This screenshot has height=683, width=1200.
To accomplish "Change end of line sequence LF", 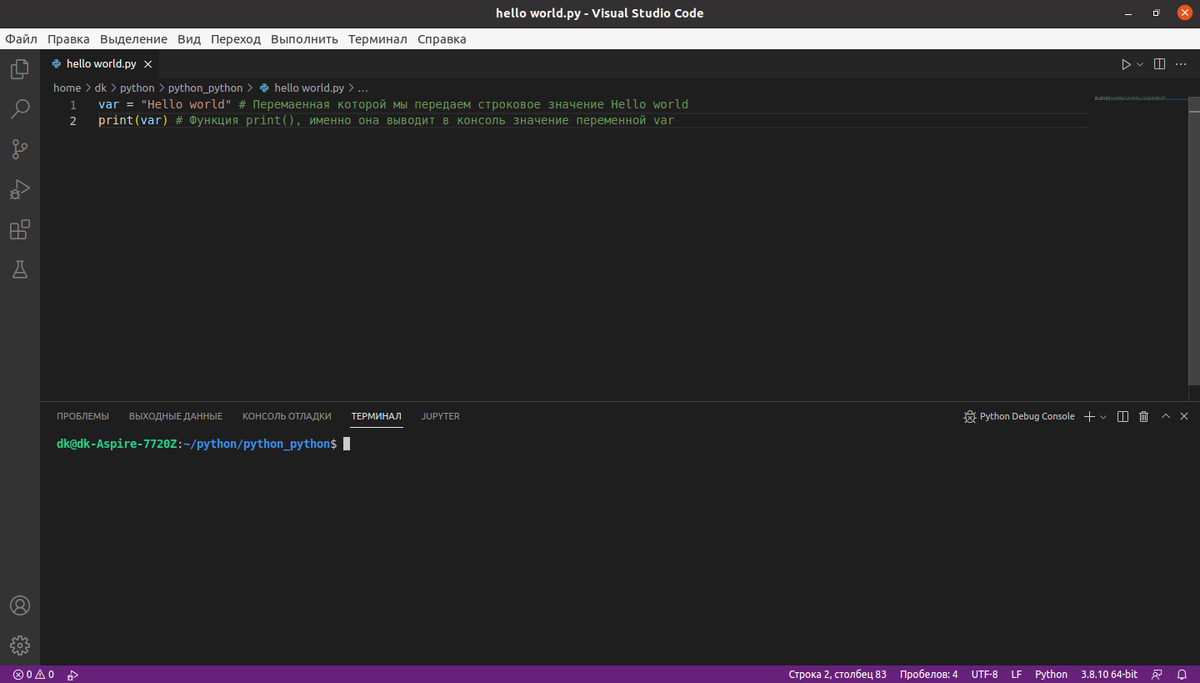I will coord(1016,674).
